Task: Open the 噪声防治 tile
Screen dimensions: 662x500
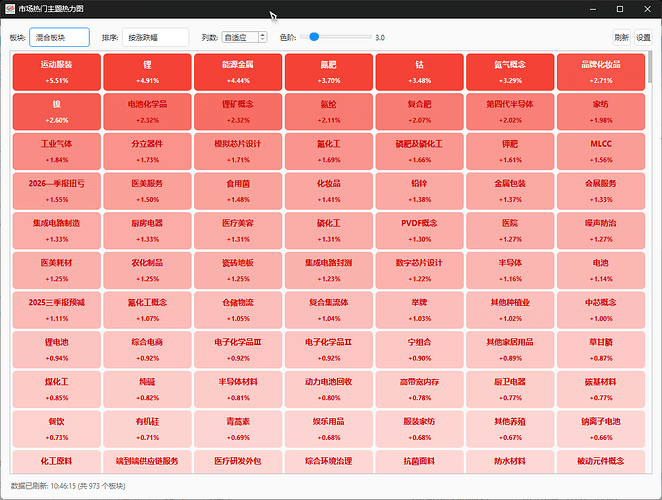Action: point(601,231)
